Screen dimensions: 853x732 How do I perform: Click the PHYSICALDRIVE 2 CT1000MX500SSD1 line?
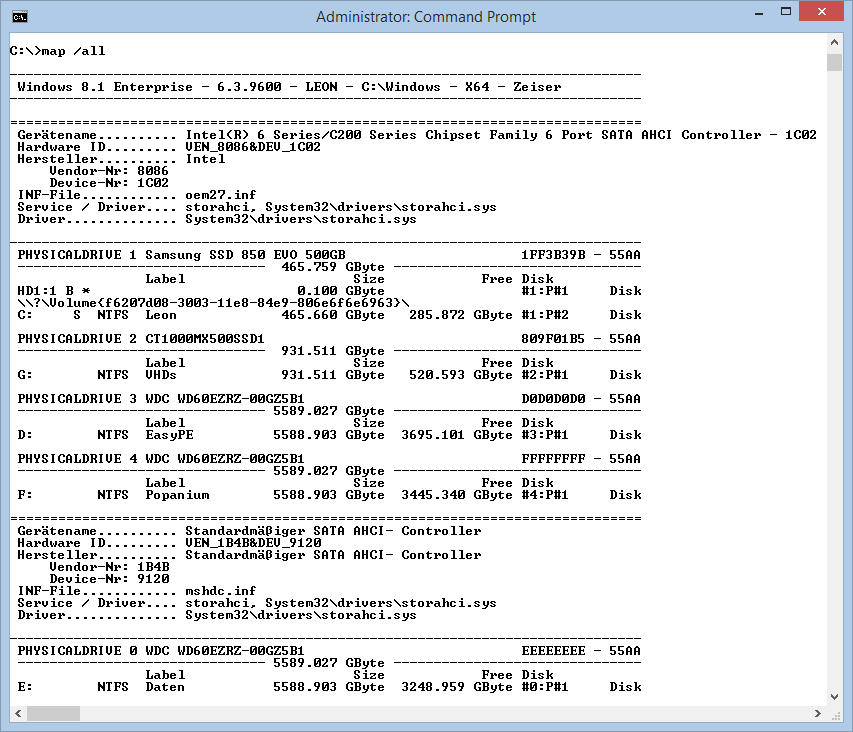point(141,339)
